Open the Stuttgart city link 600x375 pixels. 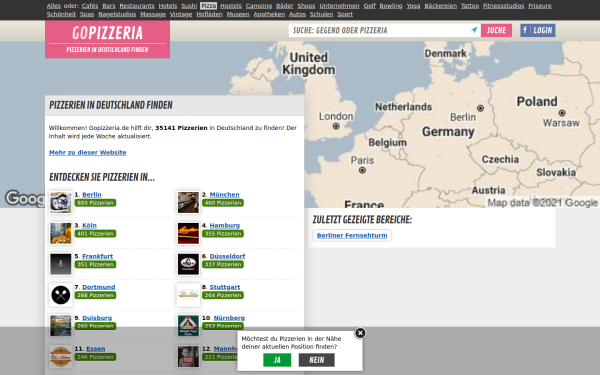tap(225, 287)
